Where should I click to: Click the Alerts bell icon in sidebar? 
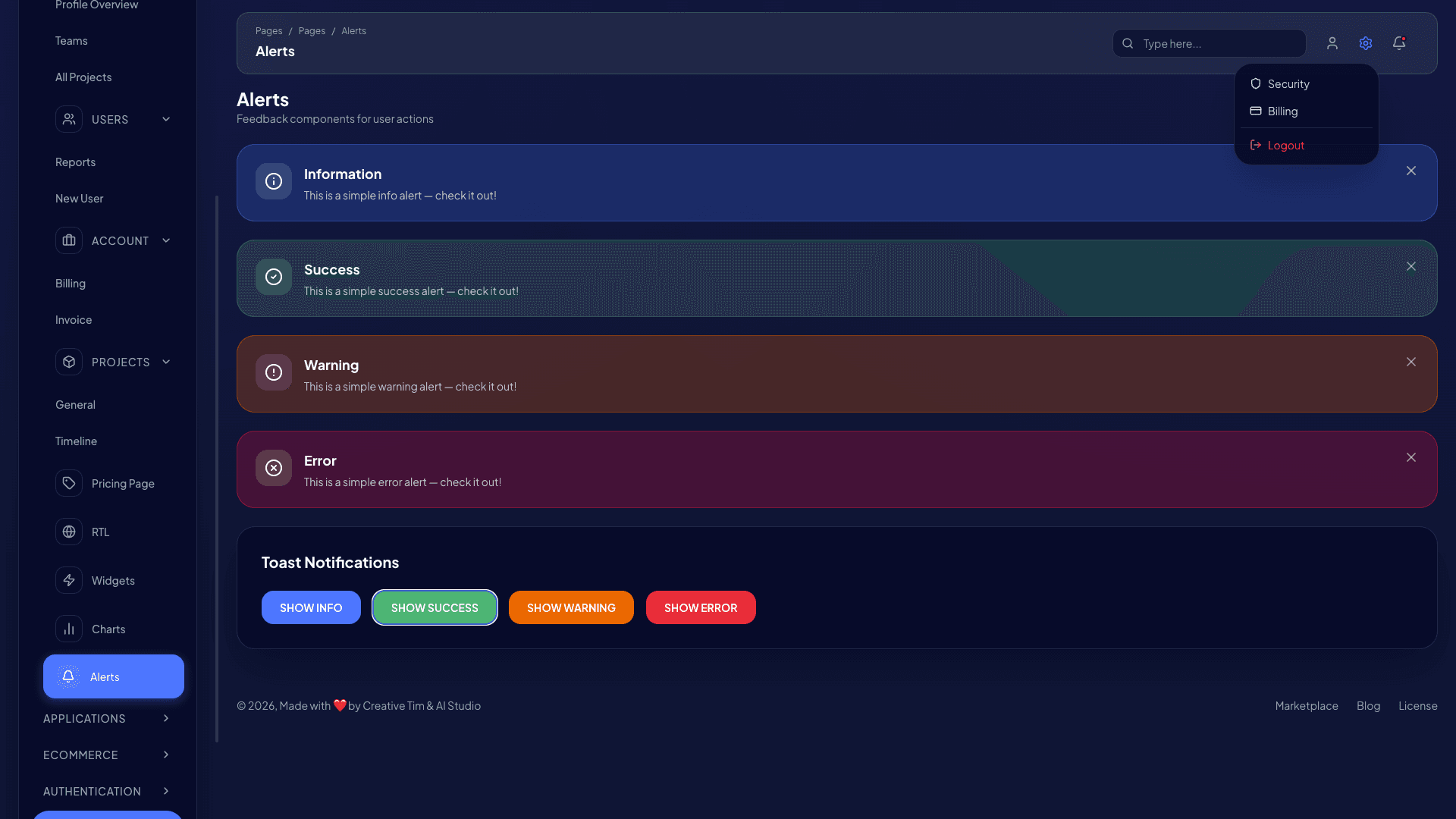point(69,676)
